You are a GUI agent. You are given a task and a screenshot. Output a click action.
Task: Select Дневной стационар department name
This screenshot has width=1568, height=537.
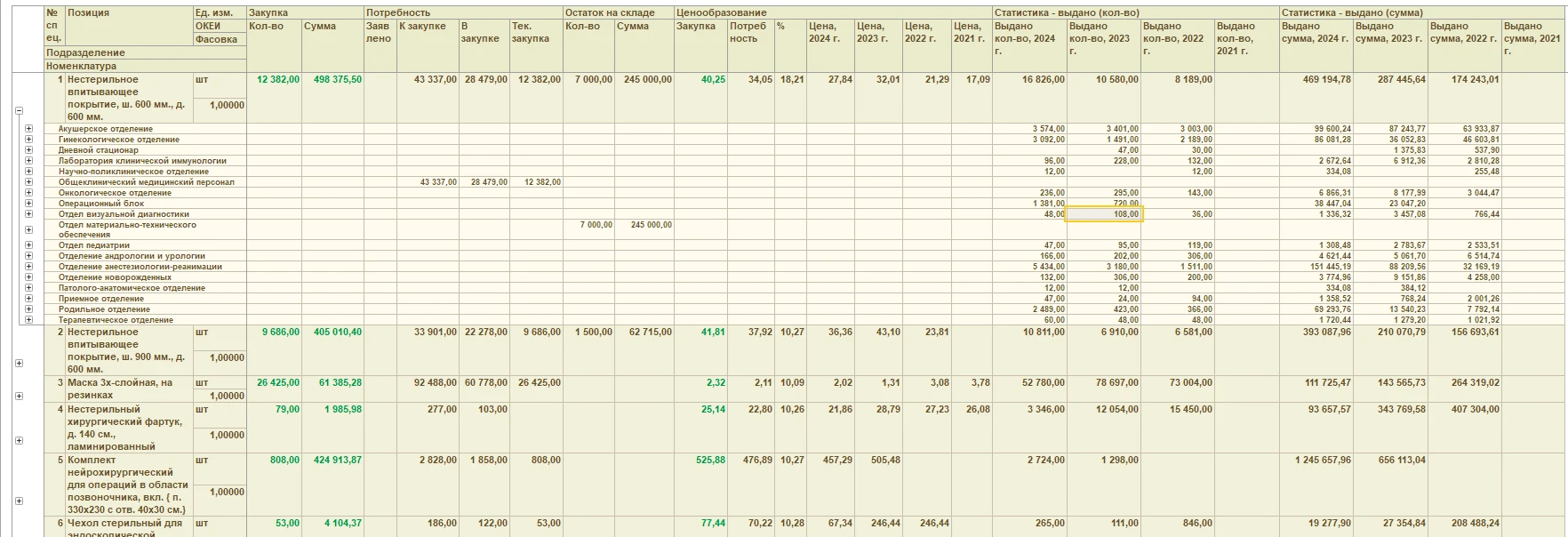point(99,150)
